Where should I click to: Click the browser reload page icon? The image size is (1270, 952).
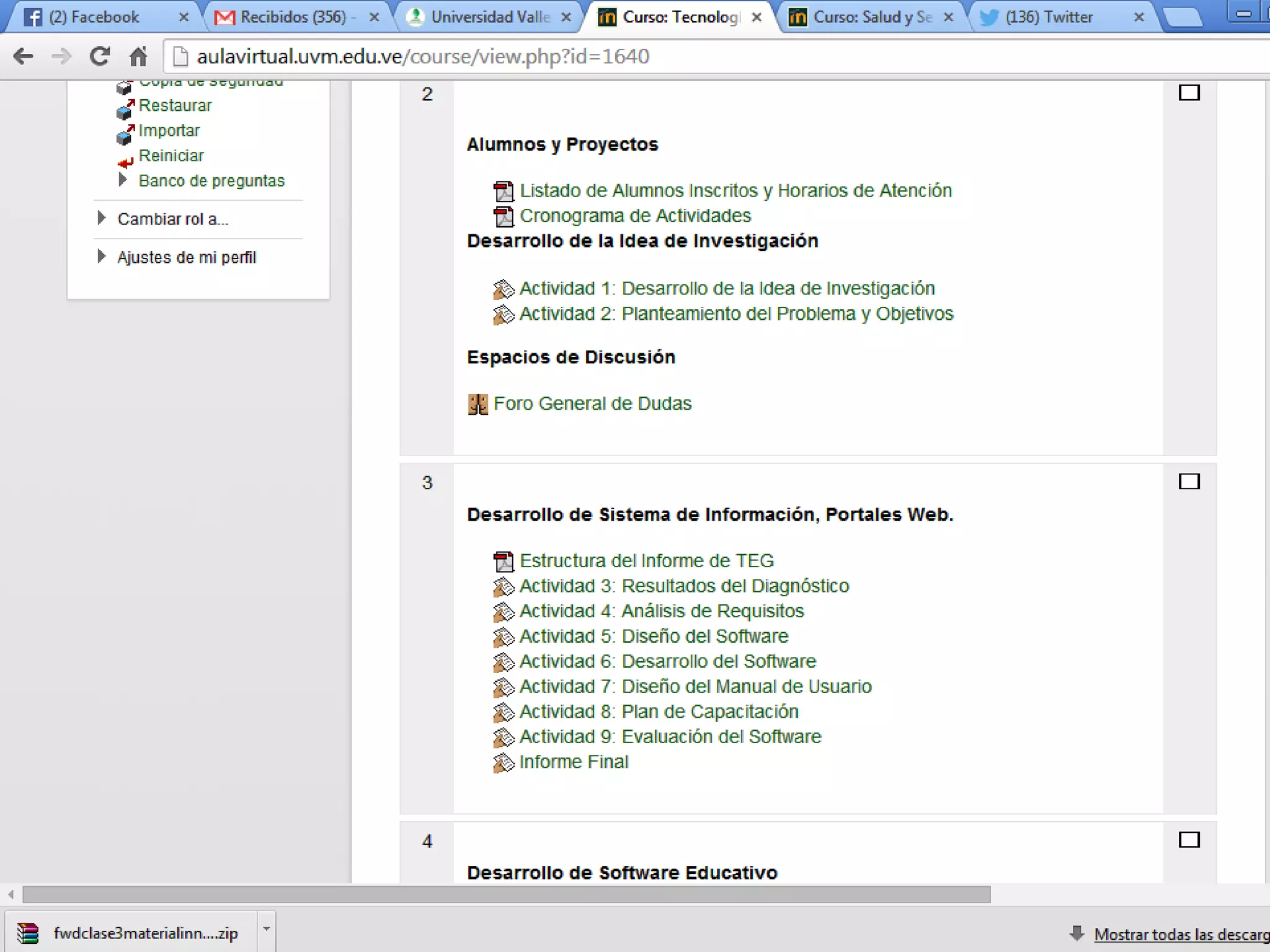[x=99, y=56]
